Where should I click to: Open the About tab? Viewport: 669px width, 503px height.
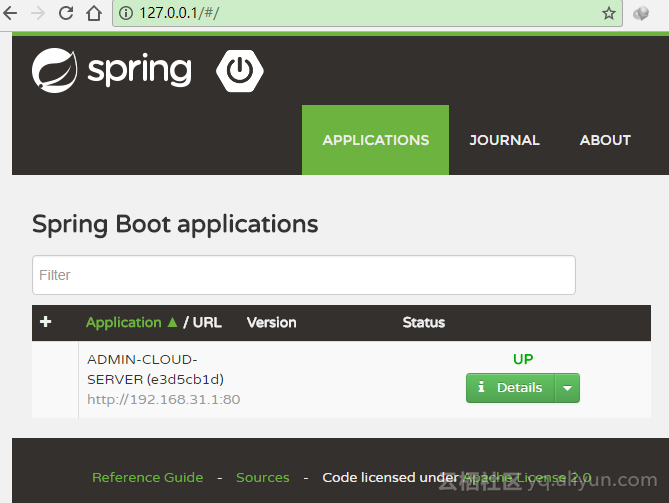click(605, 140)
